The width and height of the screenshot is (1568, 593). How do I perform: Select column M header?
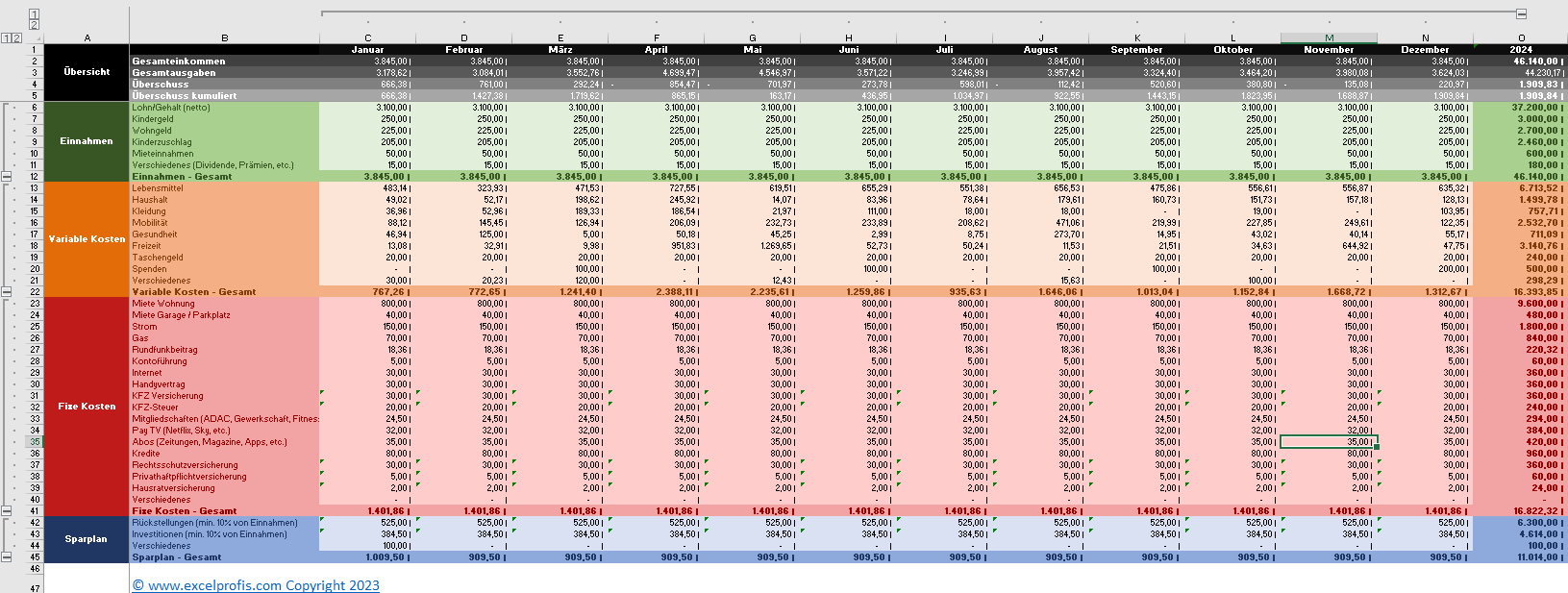click(x=1329, y=38)
